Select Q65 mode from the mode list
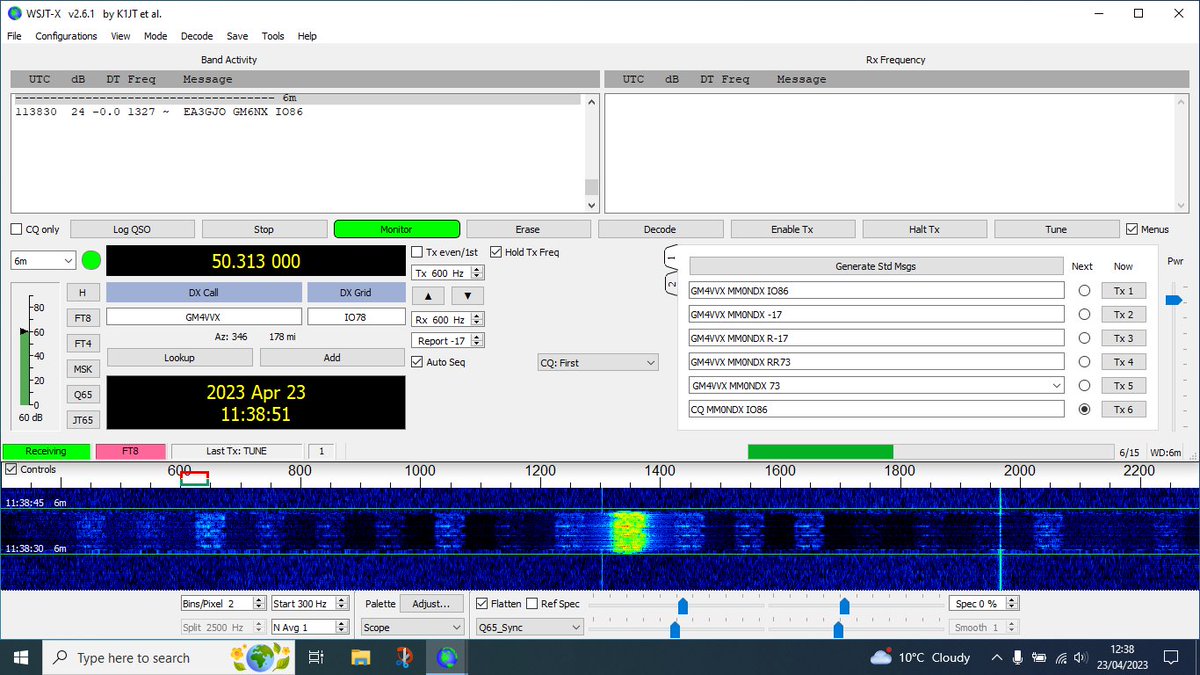 pyautogui.click(x=83, y=394)
